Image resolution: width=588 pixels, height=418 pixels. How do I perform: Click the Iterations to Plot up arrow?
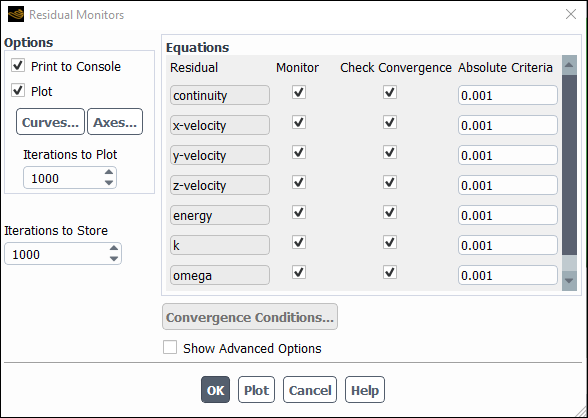[109, 172]
